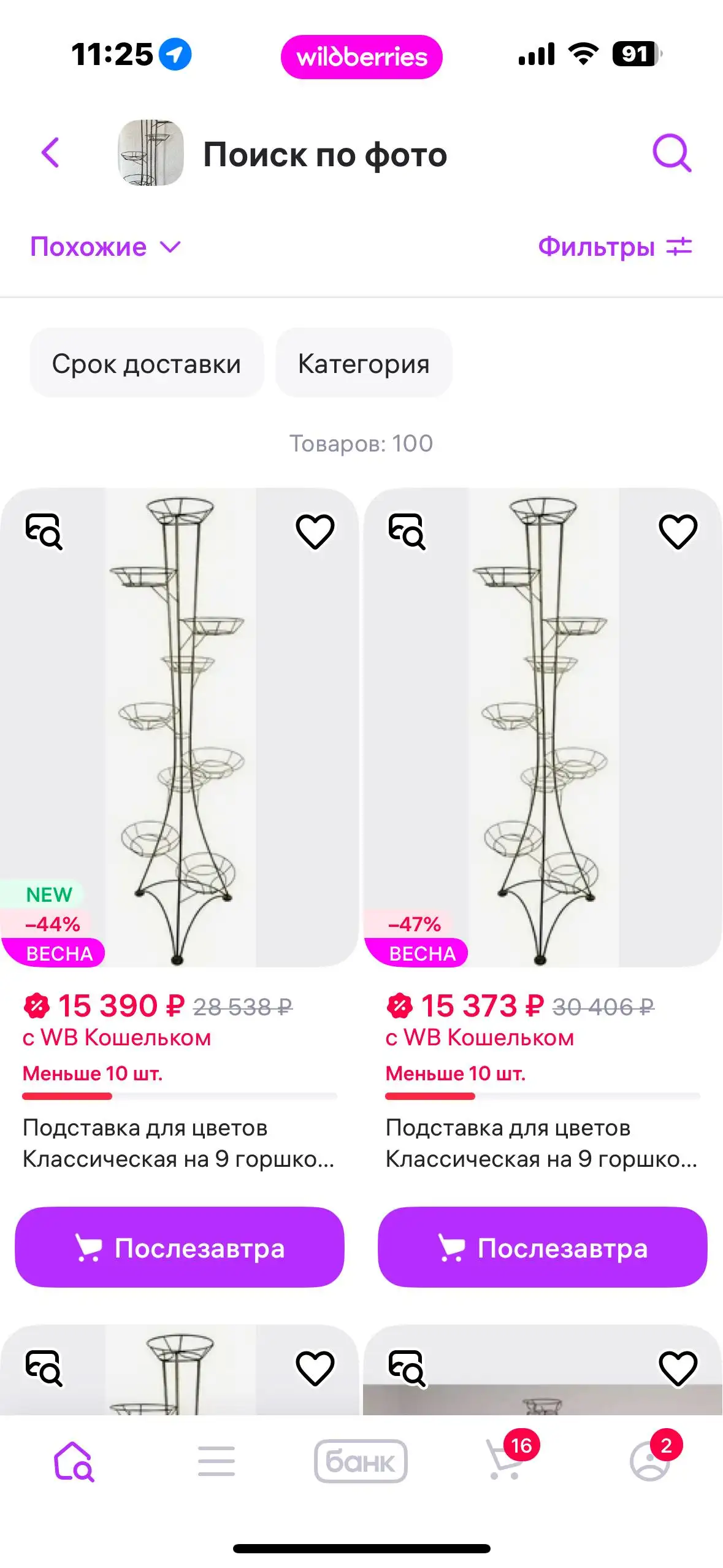
Task: Open search with the magnifier icon
Action: [671, 153]
